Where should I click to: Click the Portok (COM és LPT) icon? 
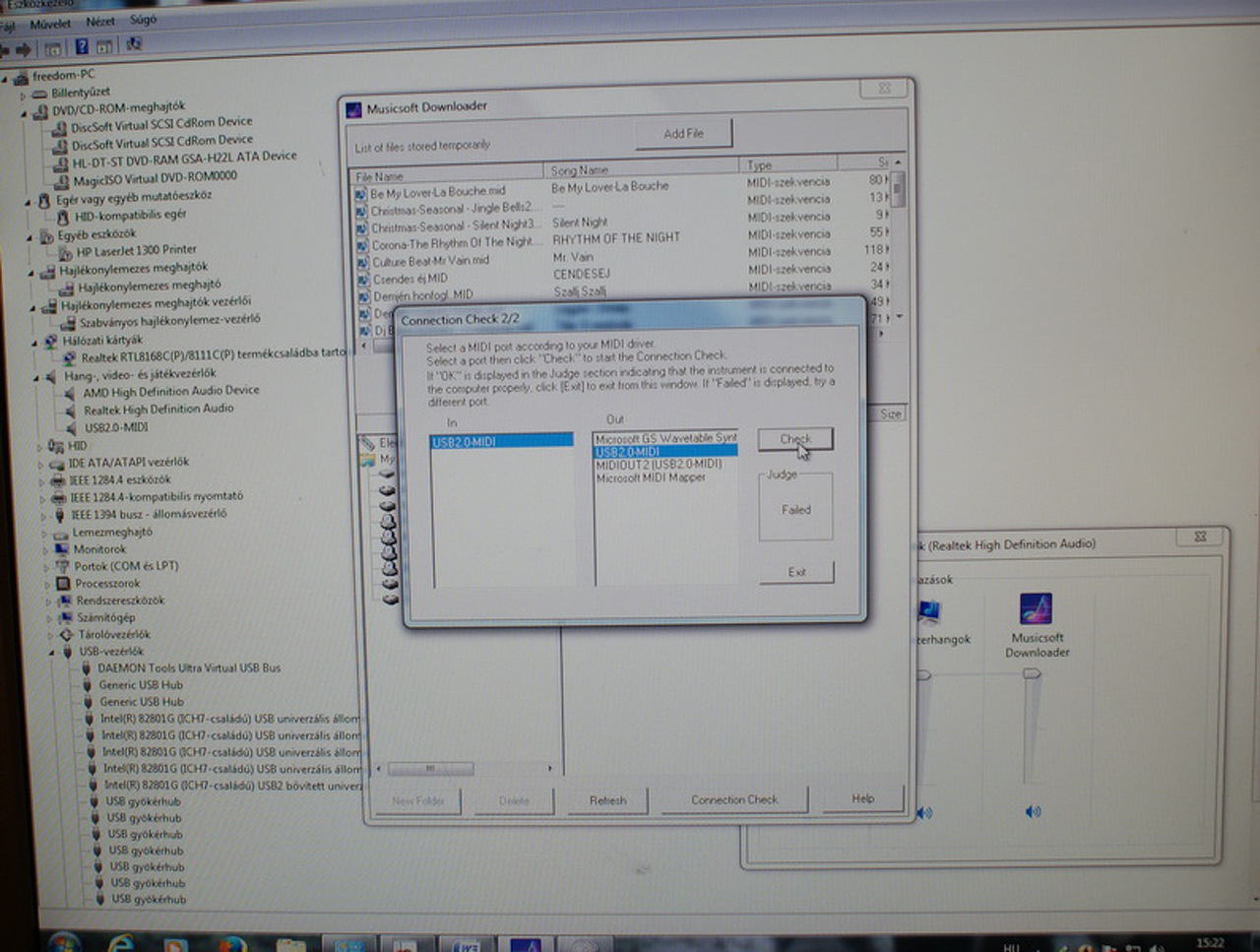(62, 566)
